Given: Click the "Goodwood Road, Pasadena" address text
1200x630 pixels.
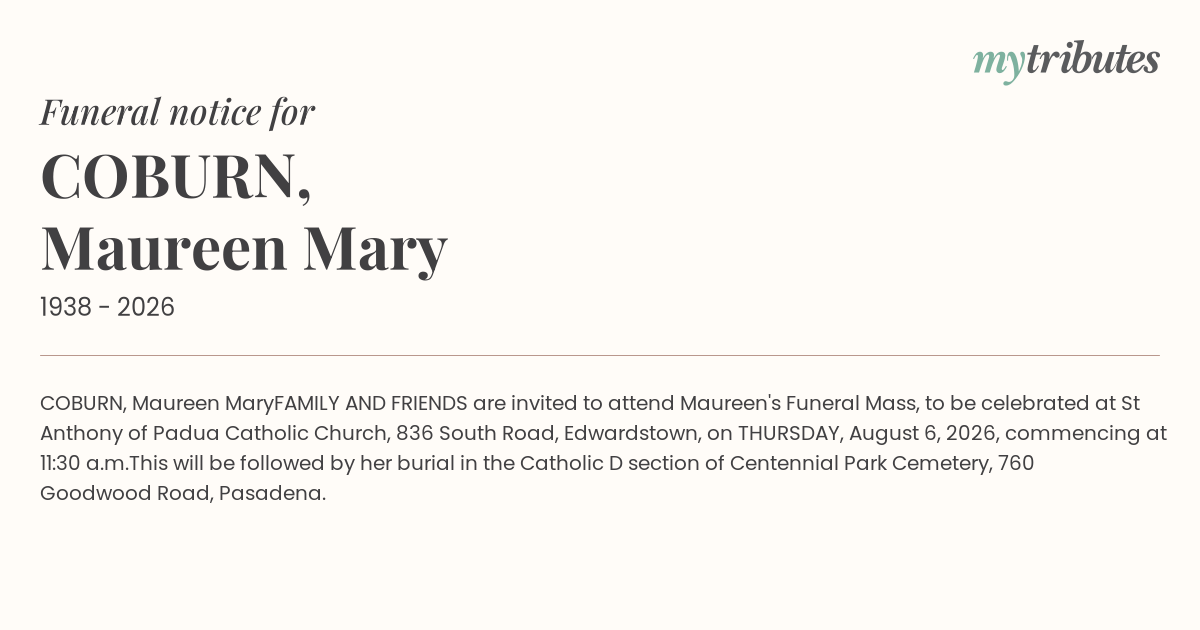Looking at the screenshot, I should click(183, 494).
